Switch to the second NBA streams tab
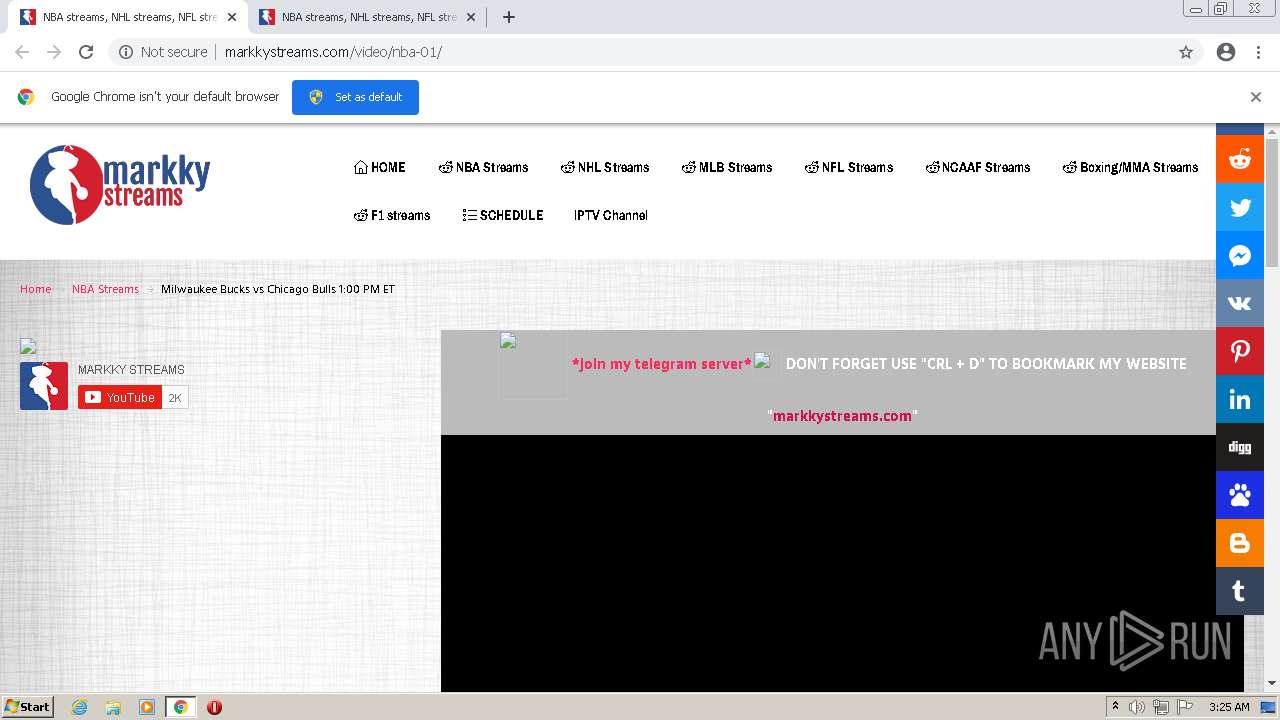The height and width of the screenshot is (720, 1280). (x=366, y=17)
